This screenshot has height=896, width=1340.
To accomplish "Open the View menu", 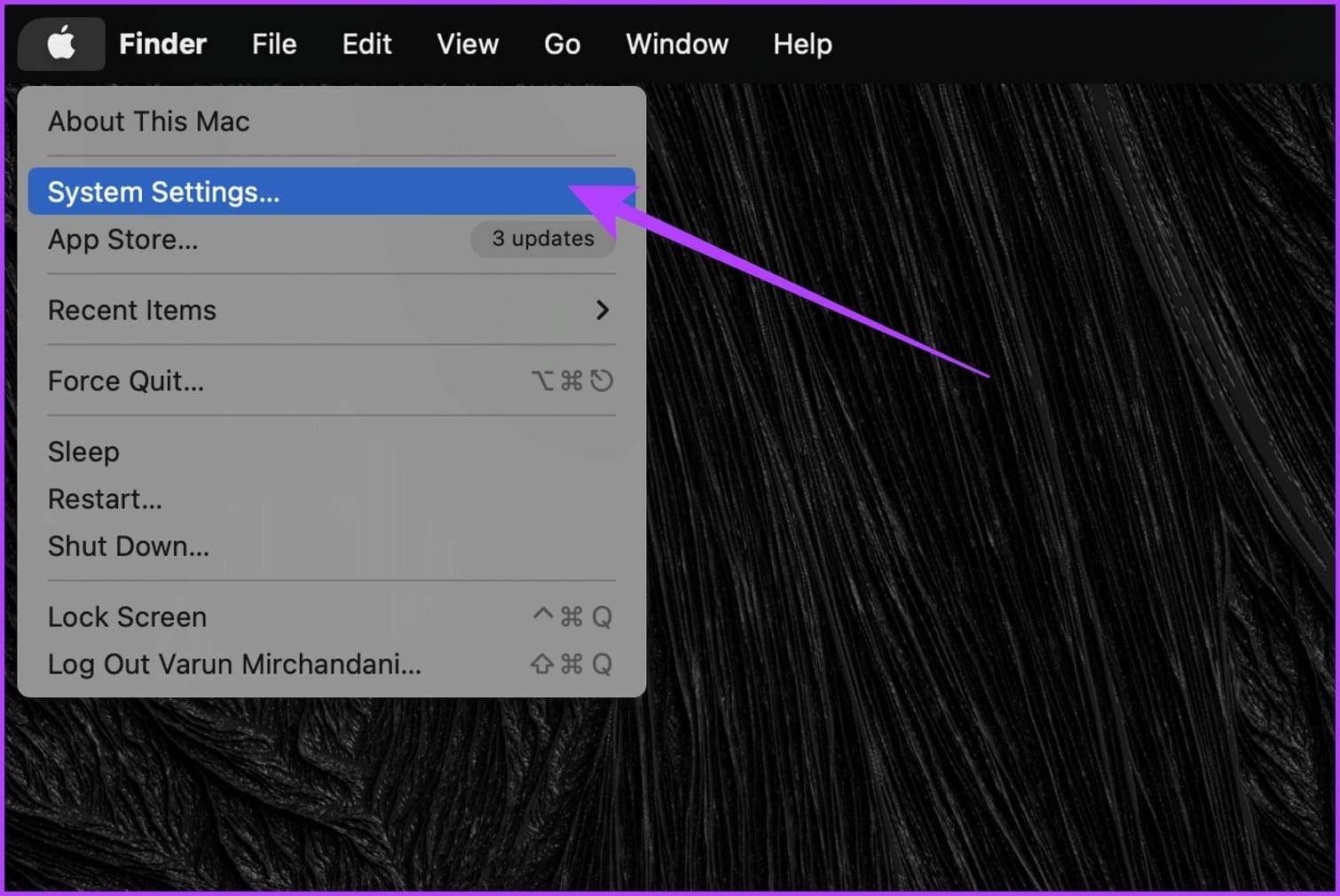I will coord(468,43).
